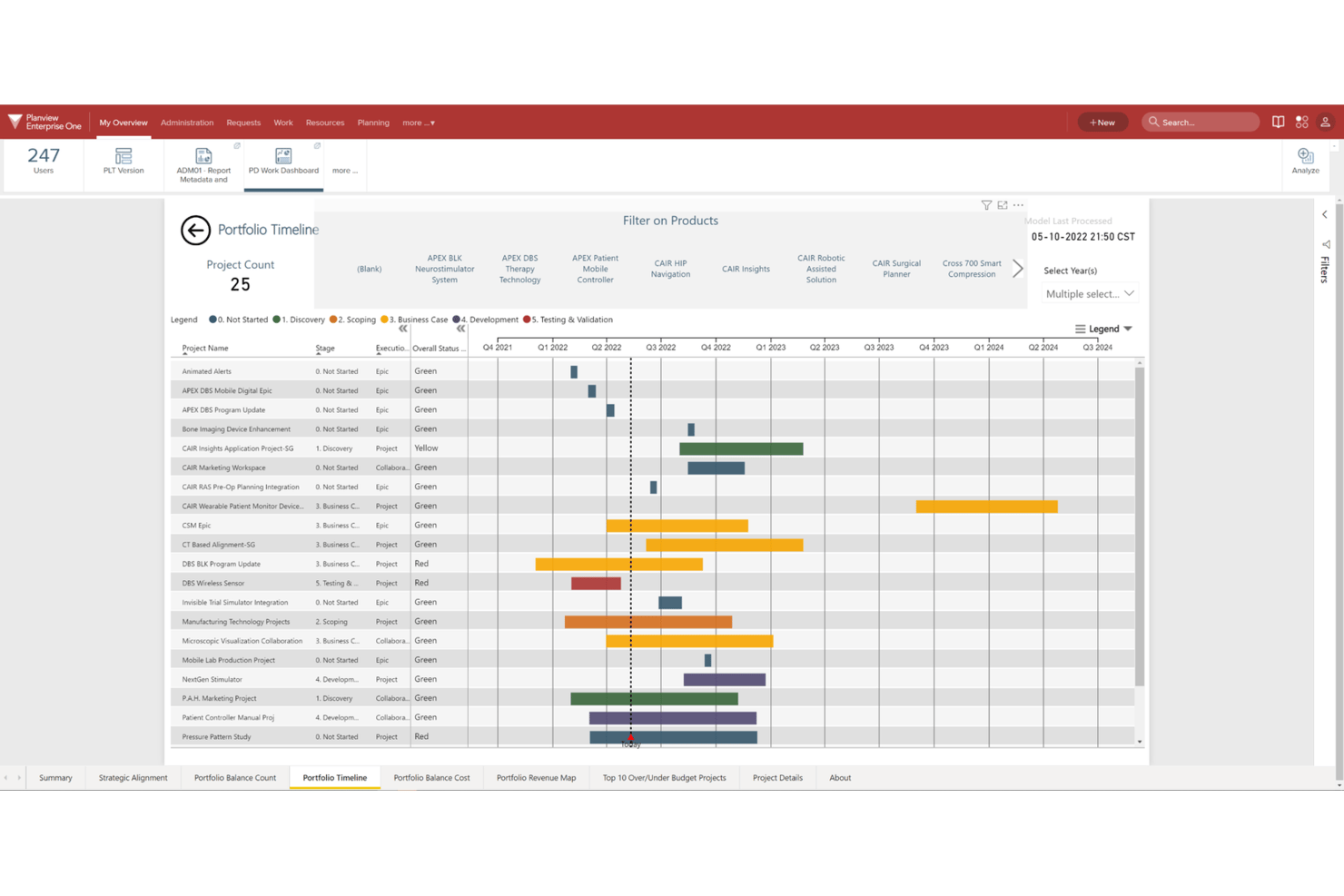Click the back arrow next to Portfolio Timeline
This screenshot has height=896, width=1344.
click(x=195, y=231)
